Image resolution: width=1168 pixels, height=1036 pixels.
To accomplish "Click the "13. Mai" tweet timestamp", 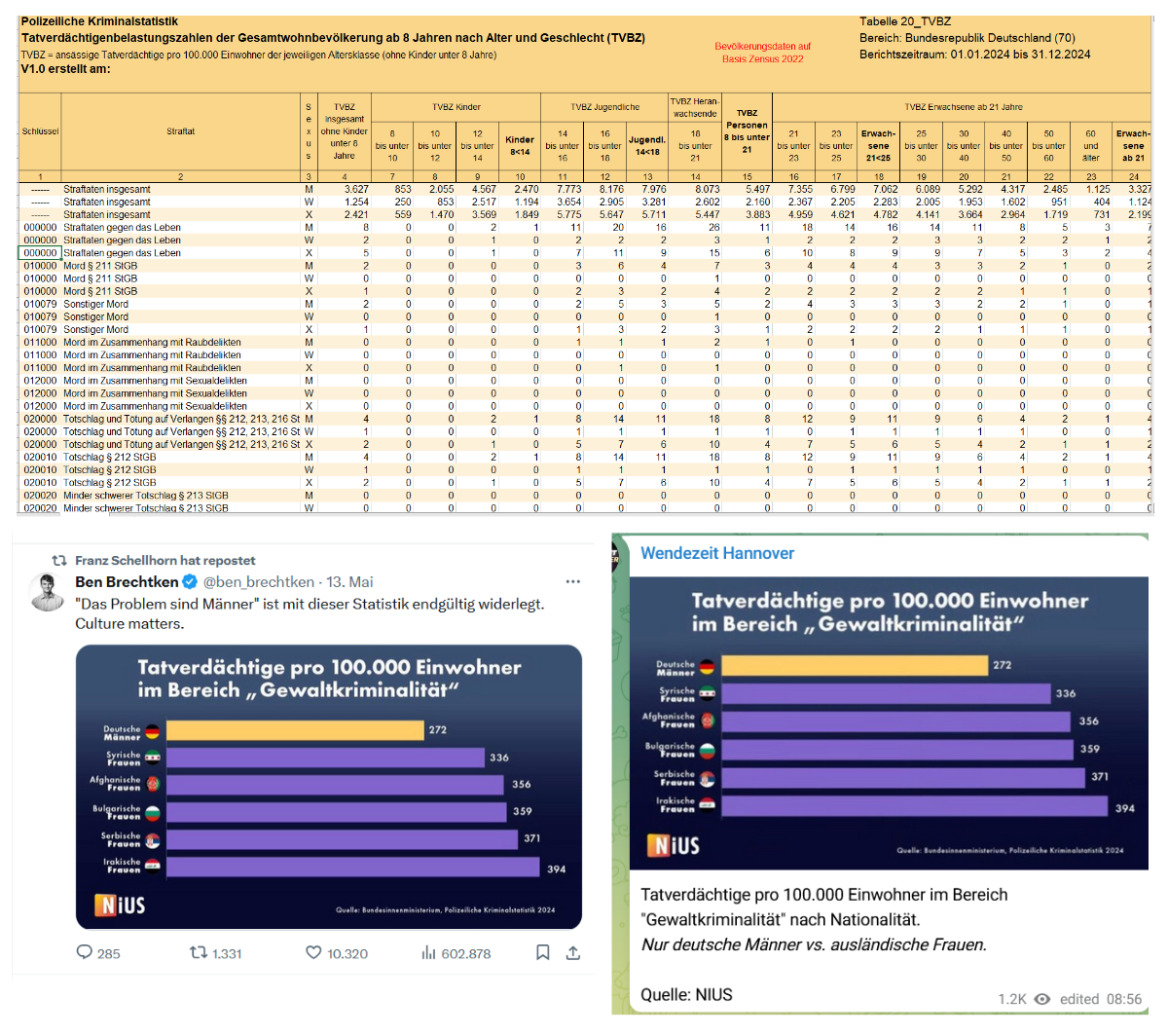I will click(349, 582).
